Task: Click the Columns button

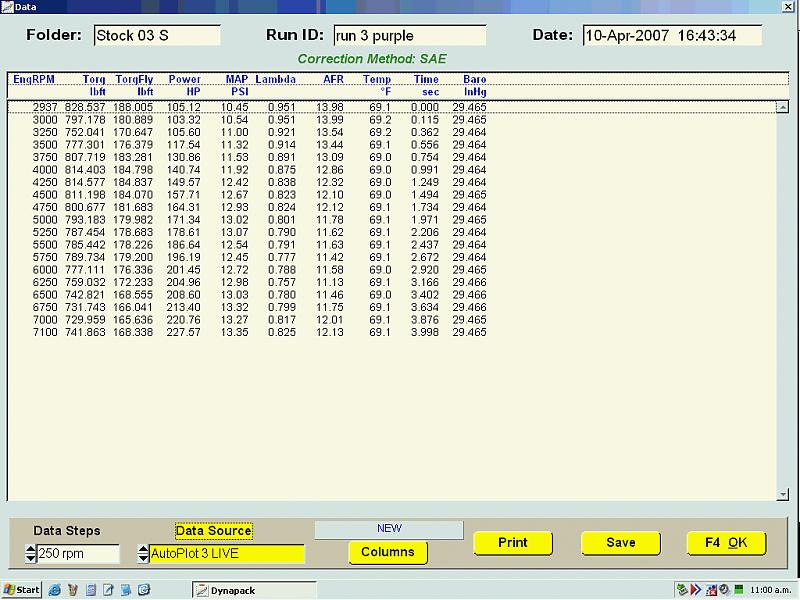Action: pos(388,552)
